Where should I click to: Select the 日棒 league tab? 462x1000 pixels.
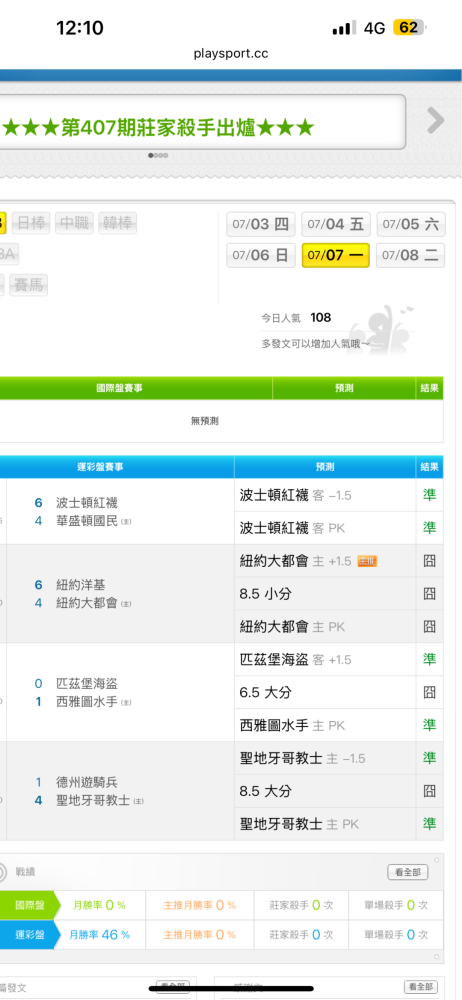click(x=31, y=223)
